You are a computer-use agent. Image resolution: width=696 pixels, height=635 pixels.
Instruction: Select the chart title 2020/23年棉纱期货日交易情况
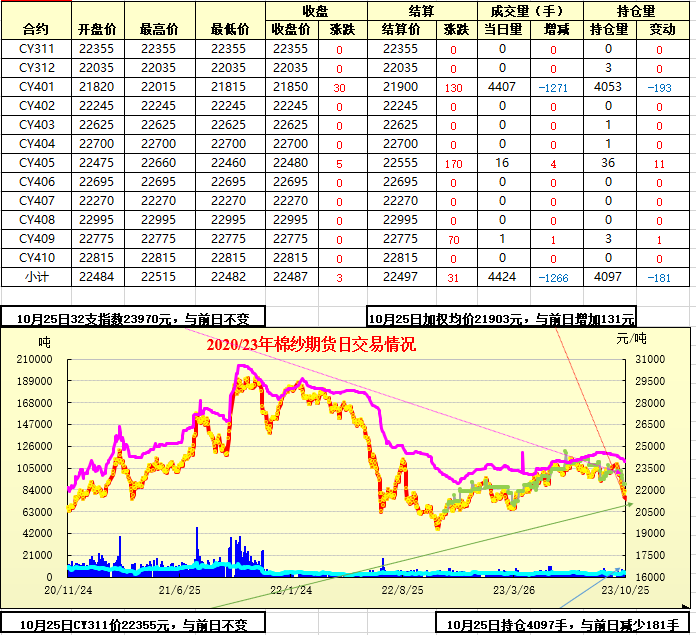coord(311,344)
